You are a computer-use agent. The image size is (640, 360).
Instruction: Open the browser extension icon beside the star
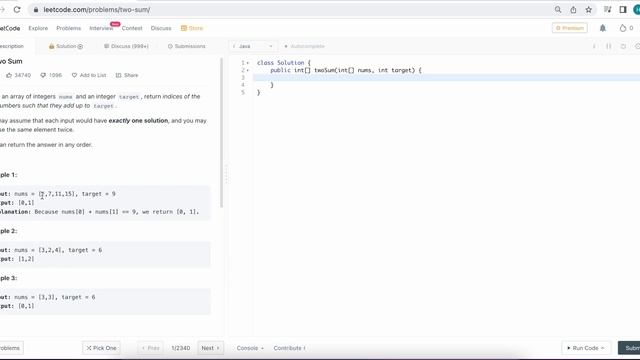click(x=607, y=9)
